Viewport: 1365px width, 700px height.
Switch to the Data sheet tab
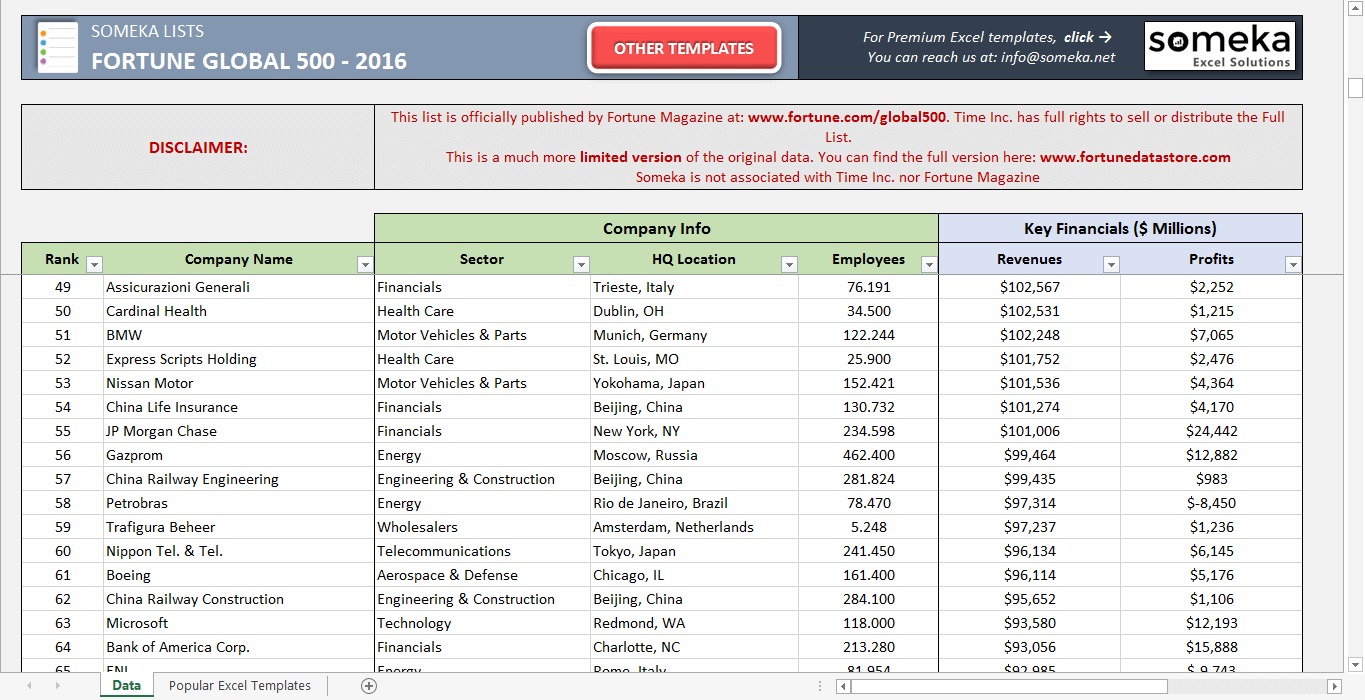point(126,685)
